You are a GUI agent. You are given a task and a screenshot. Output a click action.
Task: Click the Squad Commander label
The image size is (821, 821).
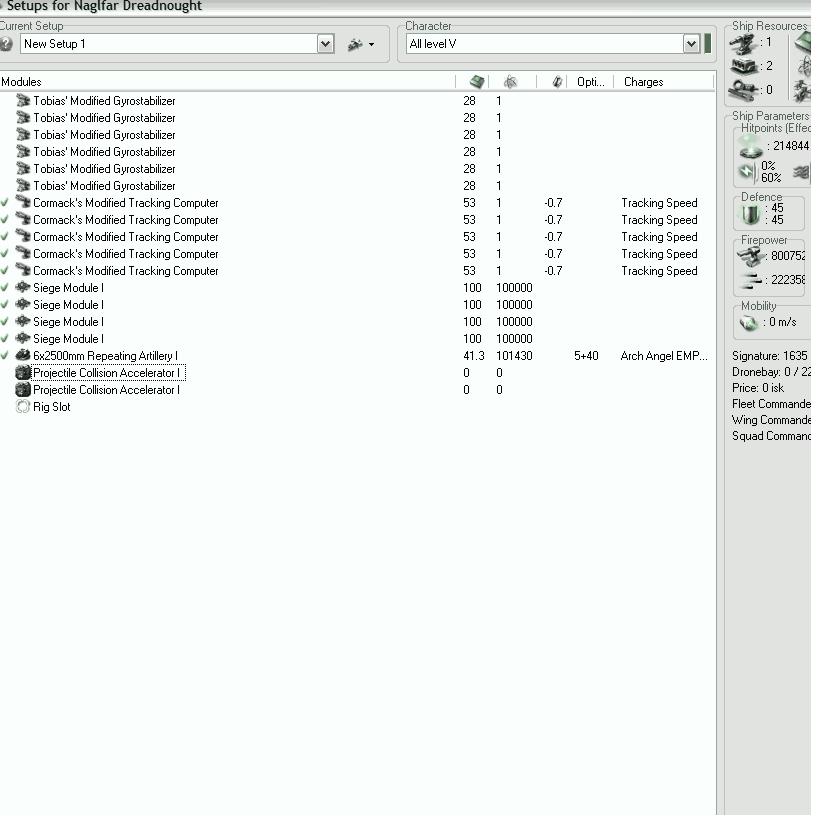771,436
